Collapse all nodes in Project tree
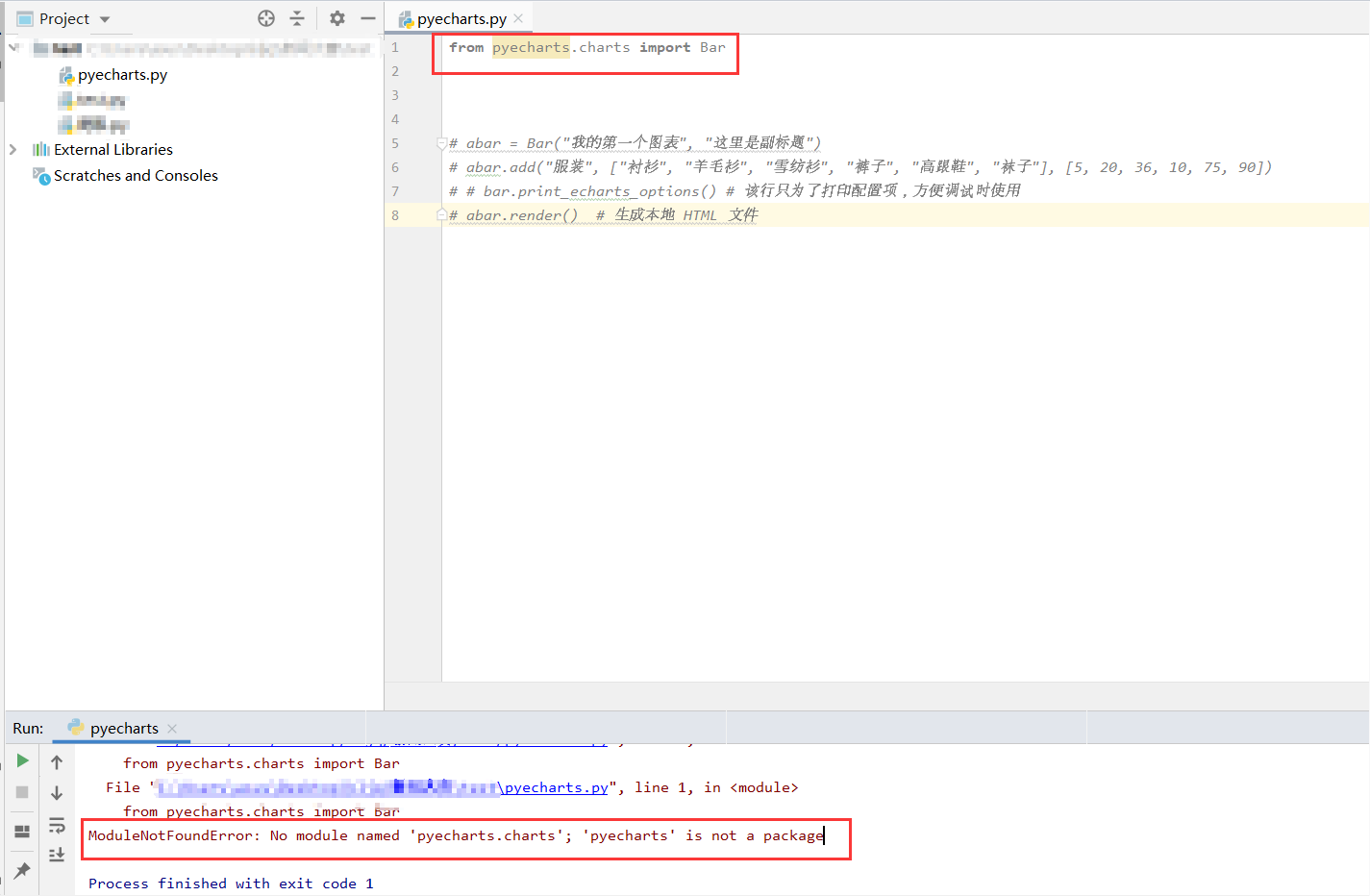The image size is (1370, 896). 298,17
